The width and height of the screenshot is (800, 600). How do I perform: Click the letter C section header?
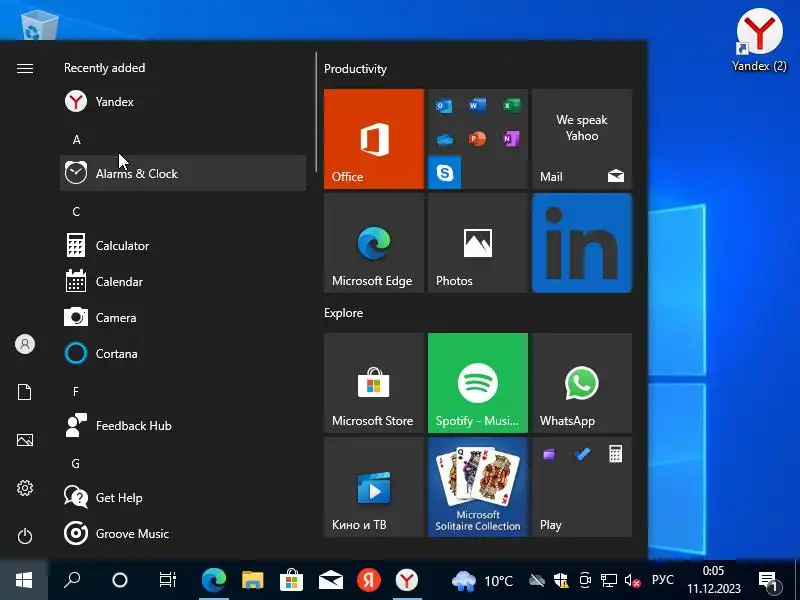click(77, 211)
